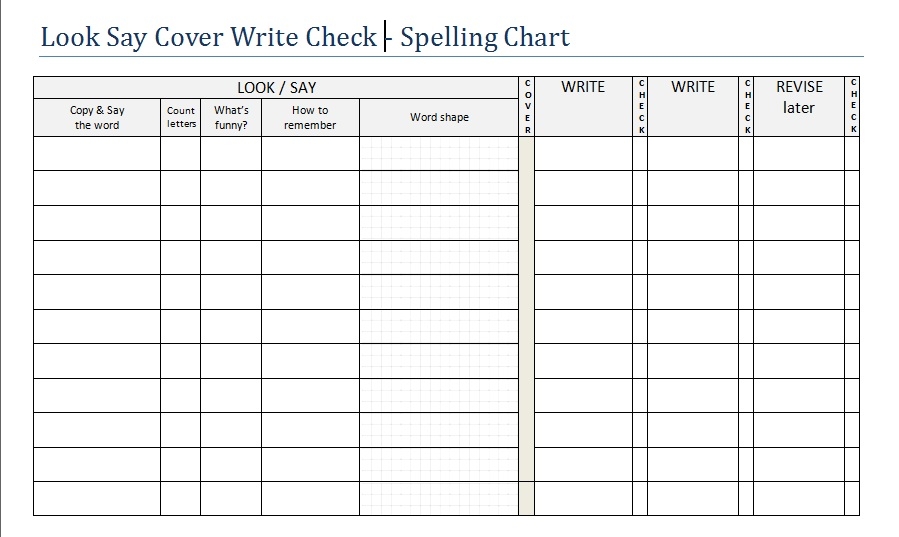Viewport: 899px width, 537px height.
Task: Click the 'What's funny?' column header
Action: [x=231, y=118]
